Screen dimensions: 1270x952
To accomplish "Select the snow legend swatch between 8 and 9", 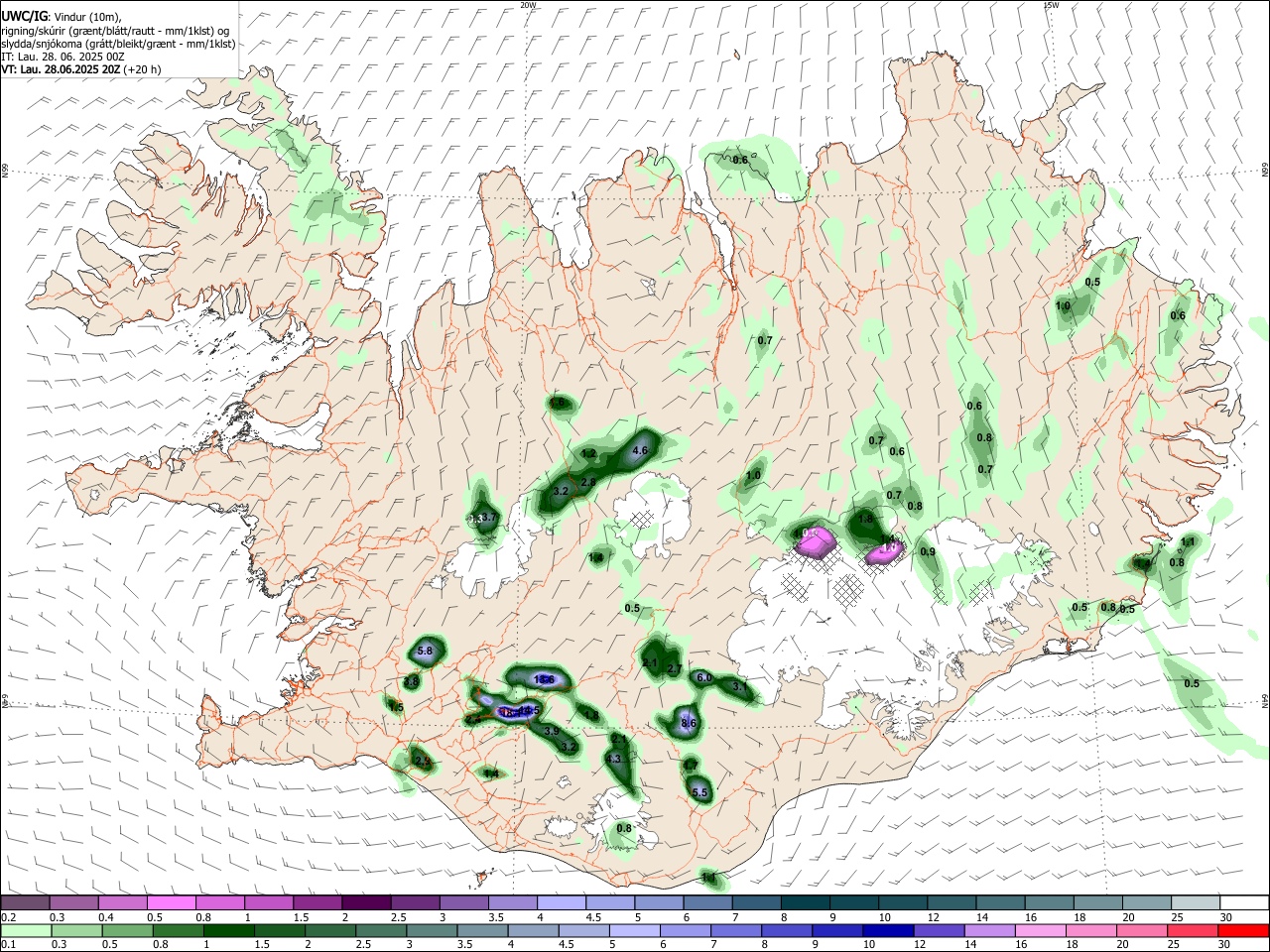I will click(x=805, y=902).
